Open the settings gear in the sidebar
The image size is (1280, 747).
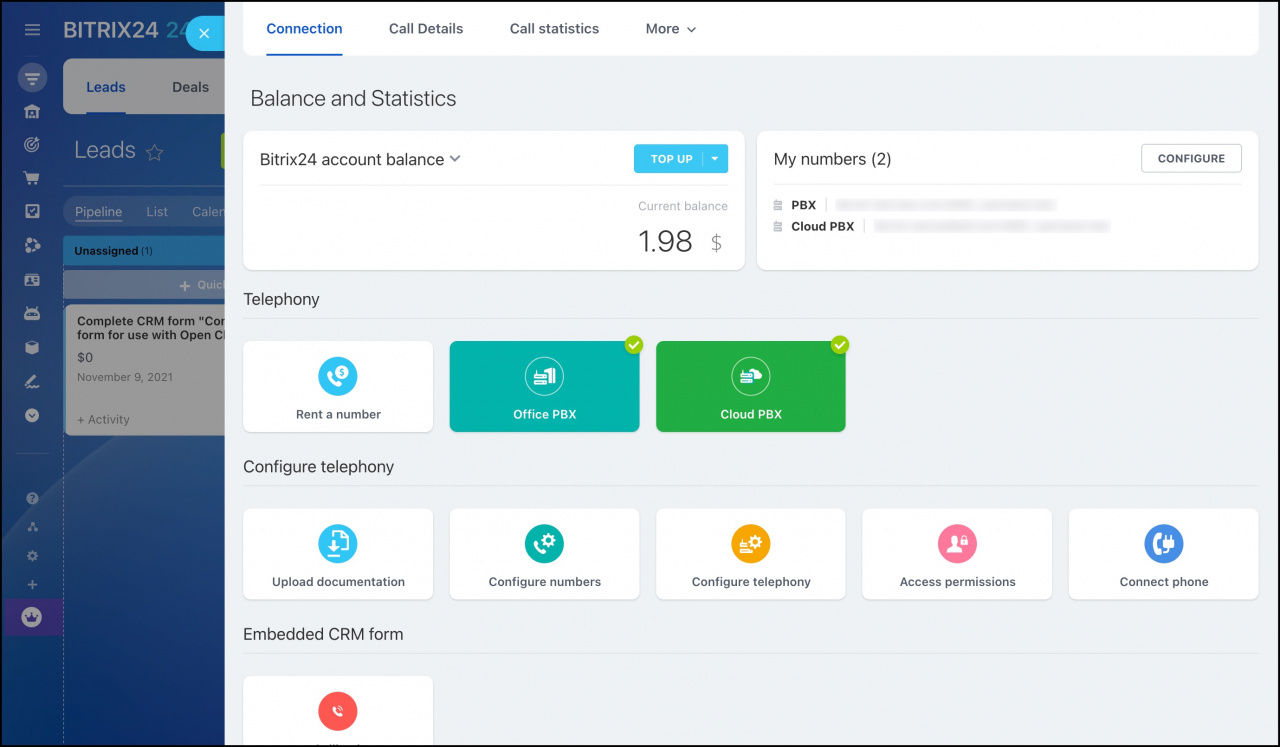click(32, 556)
